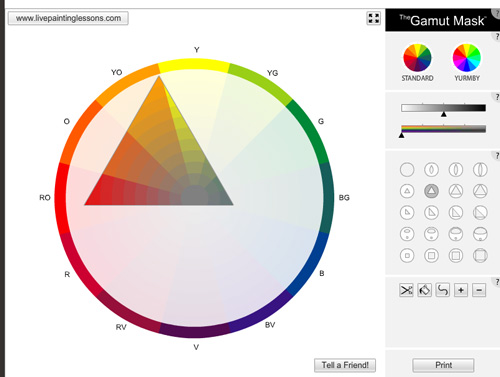
Task: Click the scissors cut mask icon
Action: click(x=406, y=290)
